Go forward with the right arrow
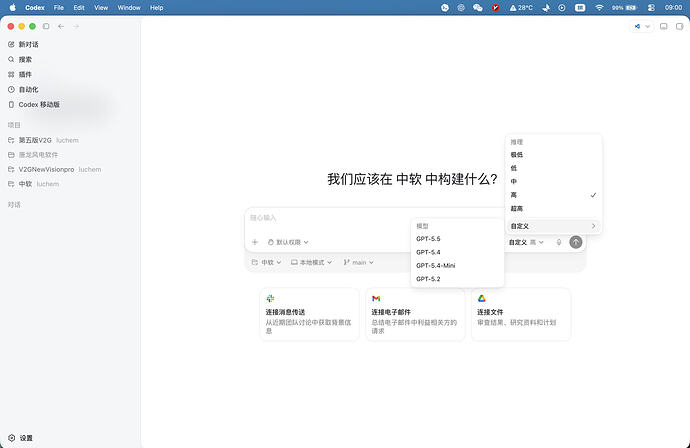The width and height of the screenshot is (690, 448). pos(76,26)
